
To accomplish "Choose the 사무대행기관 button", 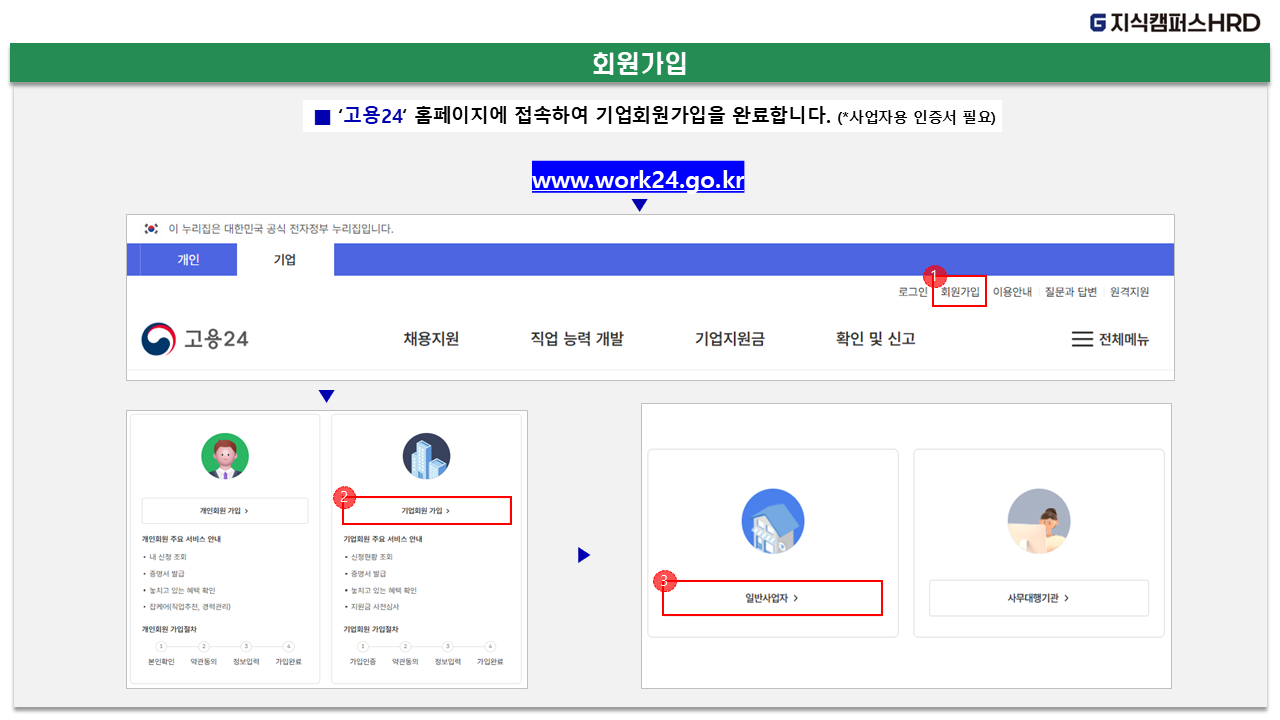I will (1039, 598).
